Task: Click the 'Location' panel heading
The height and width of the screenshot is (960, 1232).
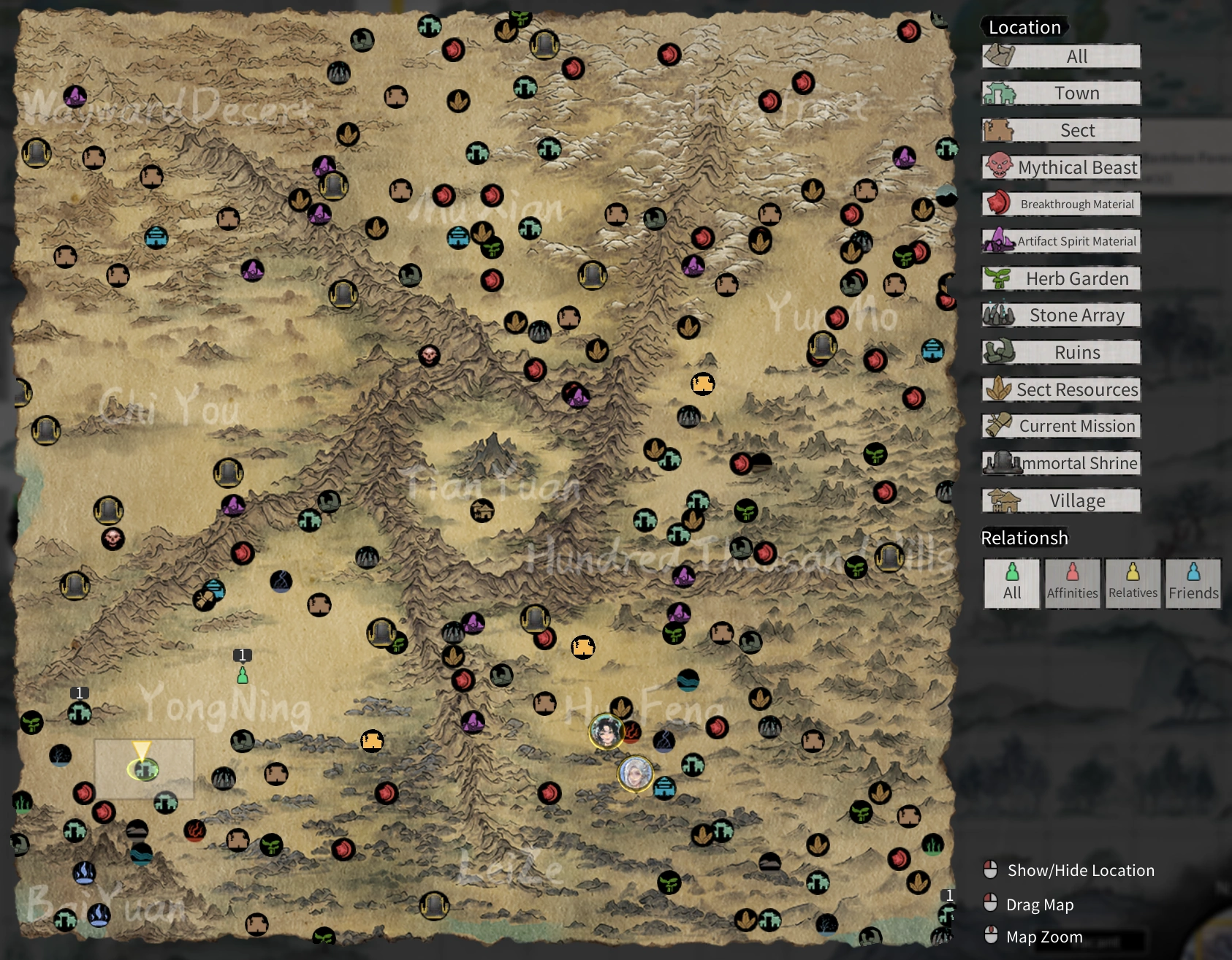Action: pos(1024,27)
